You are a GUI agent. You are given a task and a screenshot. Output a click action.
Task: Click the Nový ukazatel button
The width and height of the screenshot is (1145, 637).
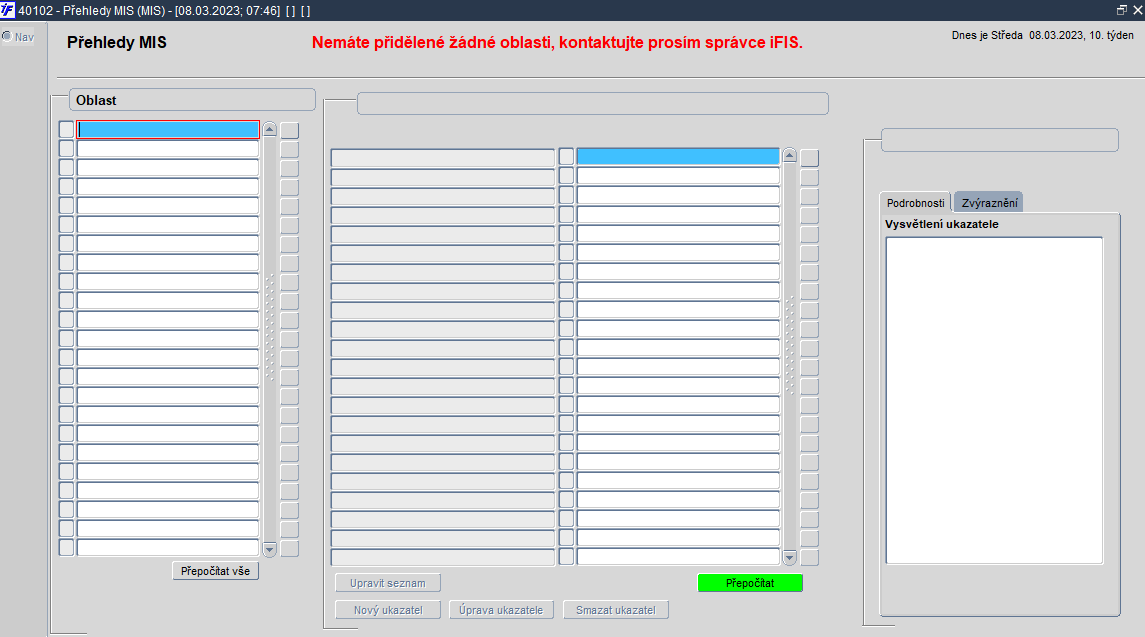tap(388, 610)
